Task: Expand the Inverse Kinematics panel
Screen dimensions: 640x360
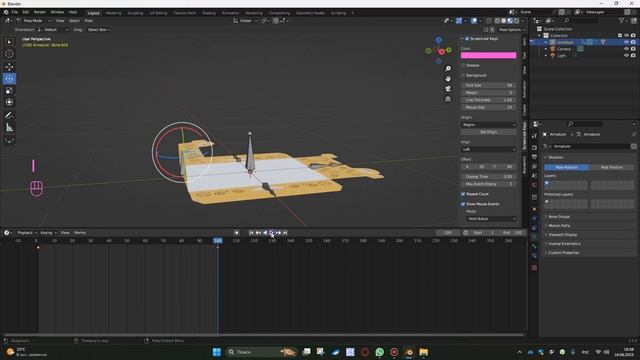Action: 564,244
